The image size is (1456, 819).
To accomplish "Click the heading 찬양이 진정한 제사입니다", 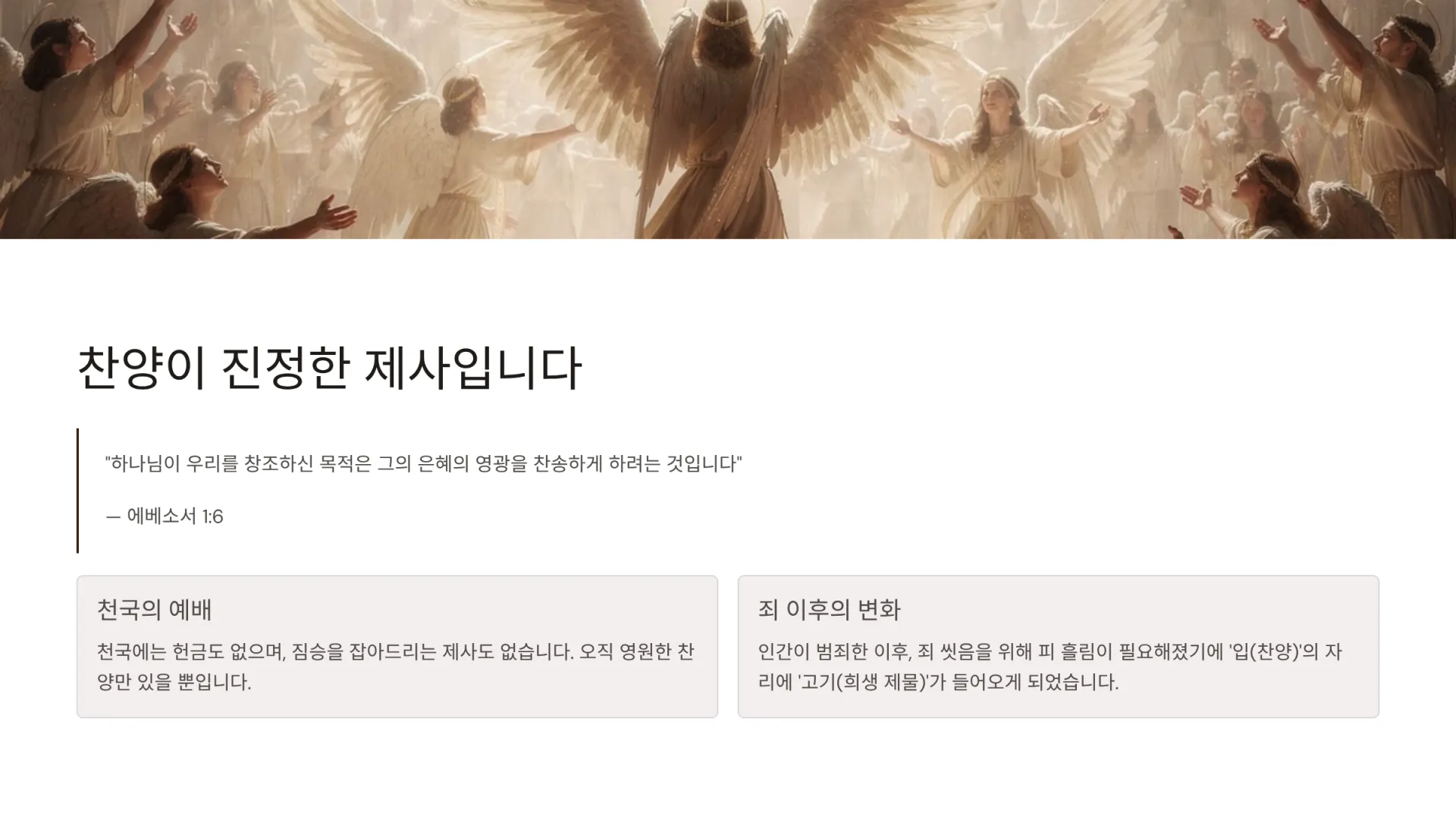I will 330,369.
